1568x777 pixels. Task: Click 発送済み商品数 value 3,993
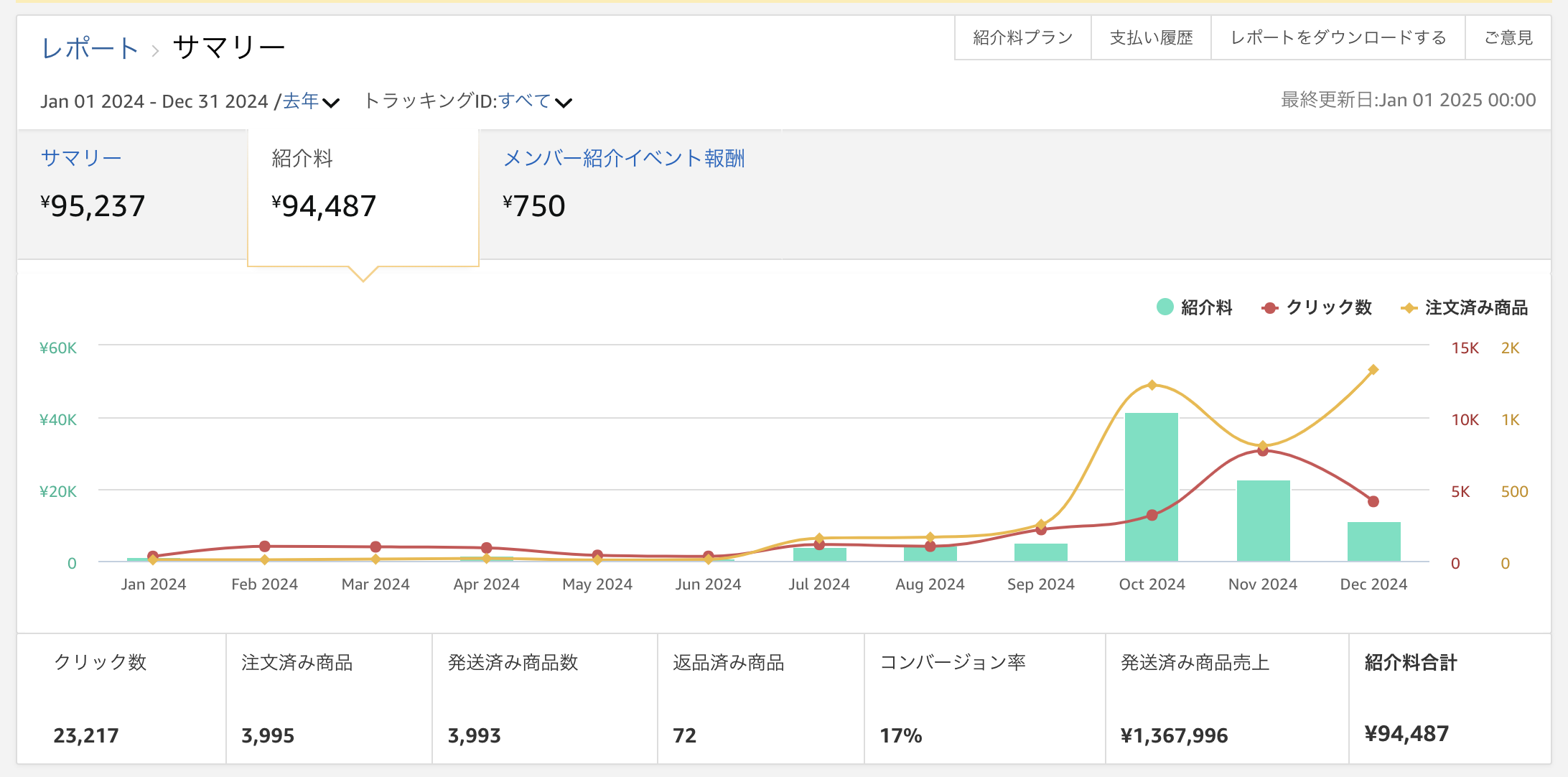475,735
